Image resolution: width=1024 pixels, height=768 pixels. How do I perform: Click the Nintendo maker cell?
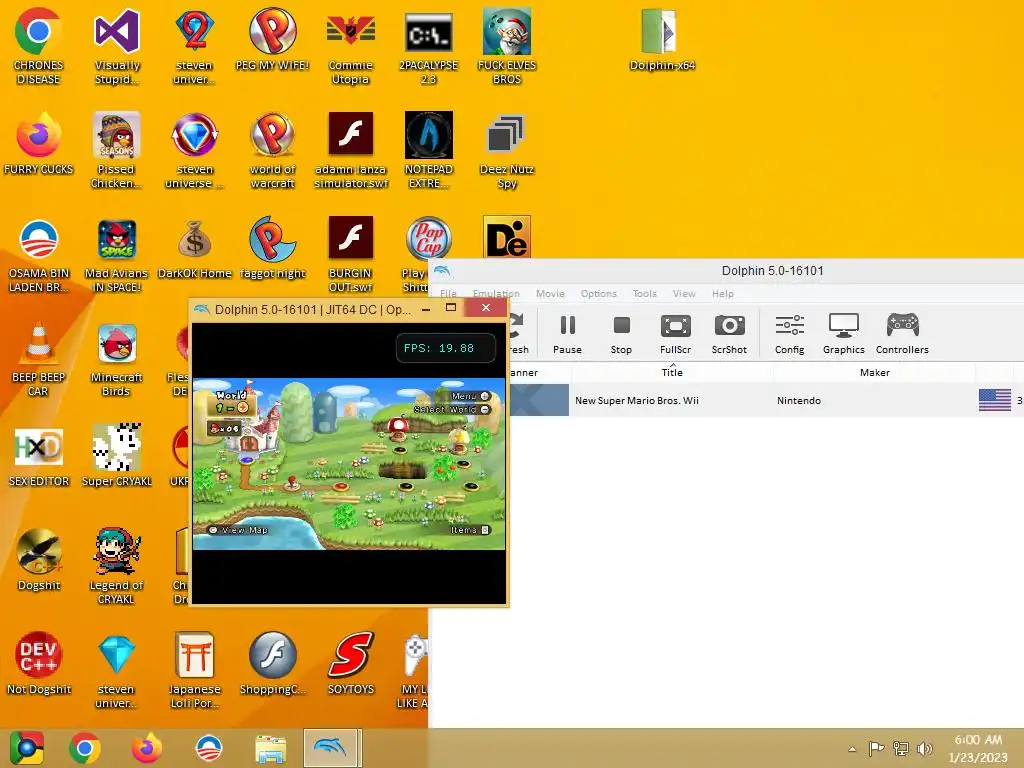[x=799, y=400]
